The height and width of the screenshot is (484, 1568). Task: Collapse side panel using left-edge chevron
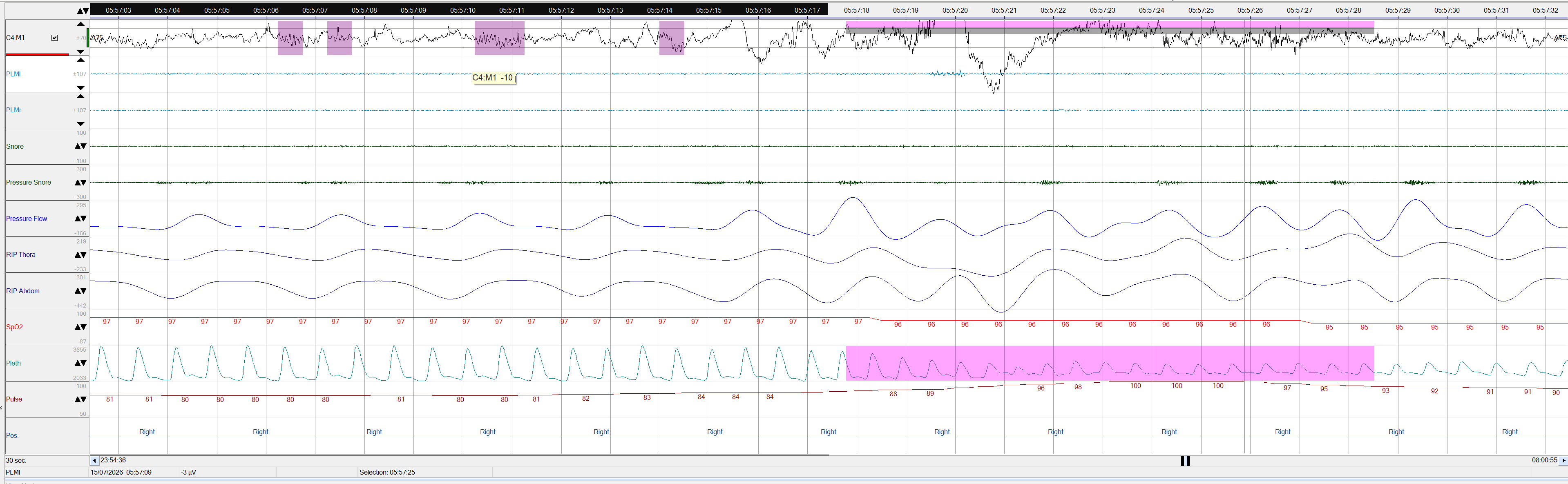pyautogui.click(x=2, y=408)
